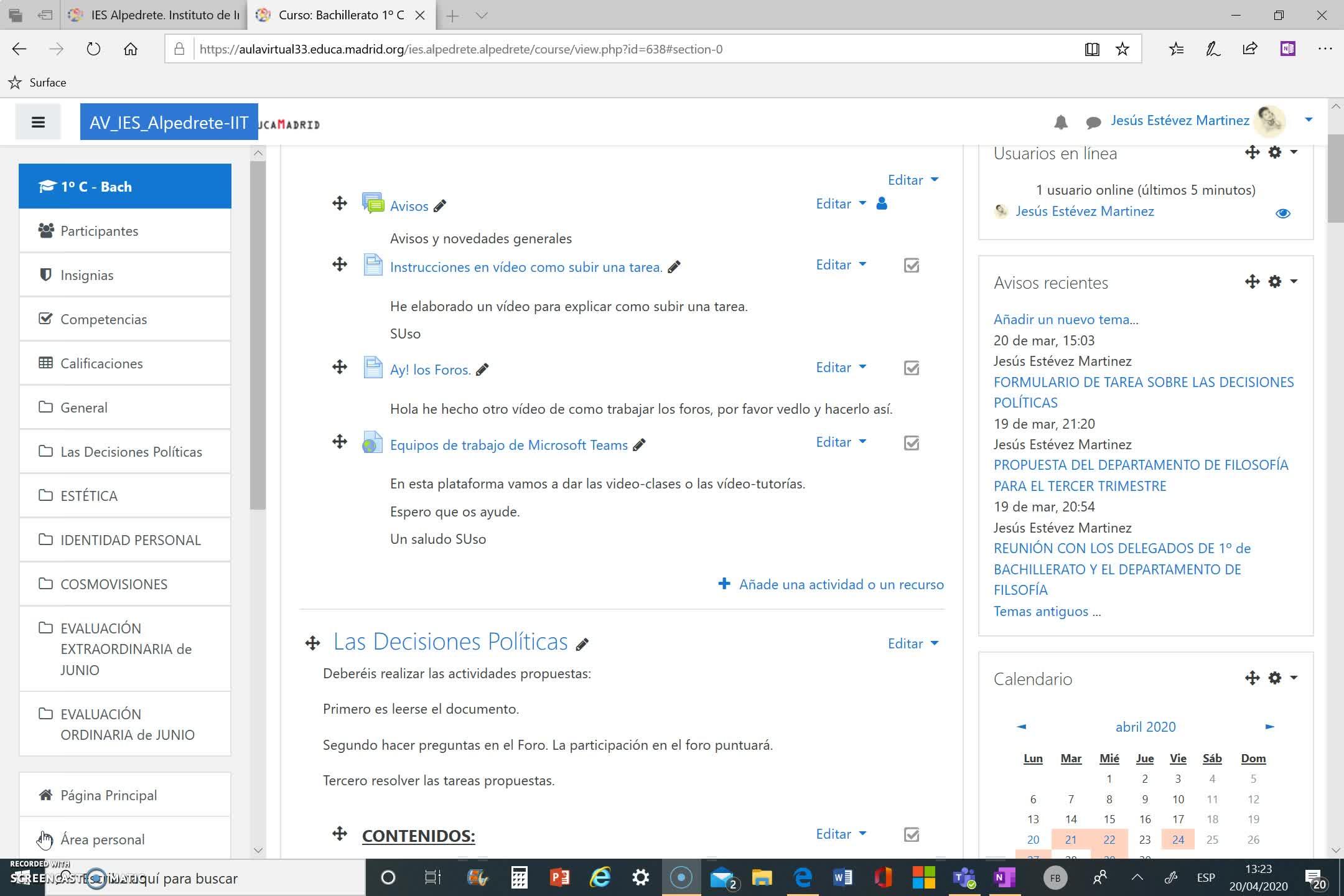Select Participantes in course navigation
This screenshot has width=1344, height=896.
pyautogui.click(x=99, y=231)
